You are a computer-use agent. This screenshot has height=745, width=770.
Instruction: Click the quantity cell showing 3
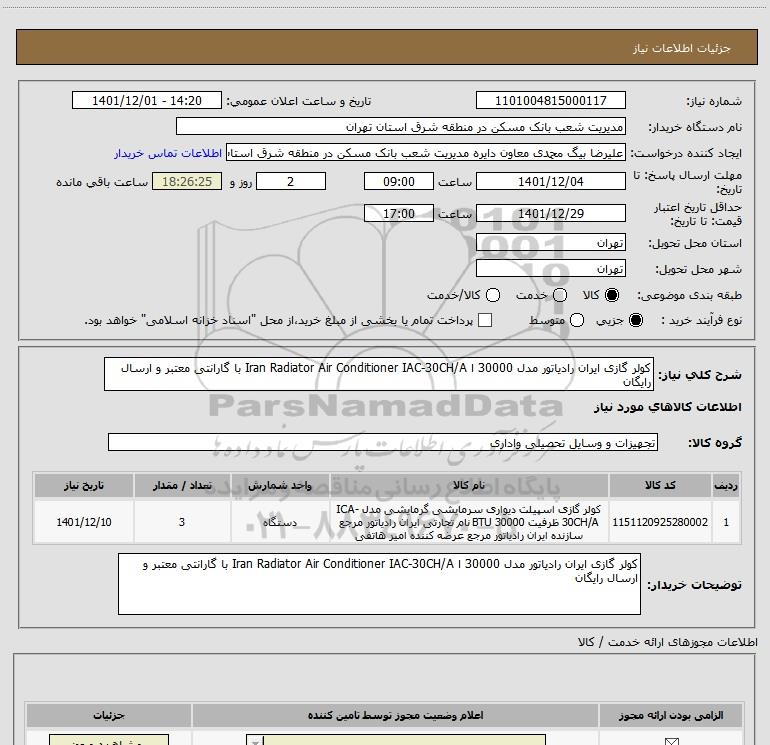click(x=182, y=522)
